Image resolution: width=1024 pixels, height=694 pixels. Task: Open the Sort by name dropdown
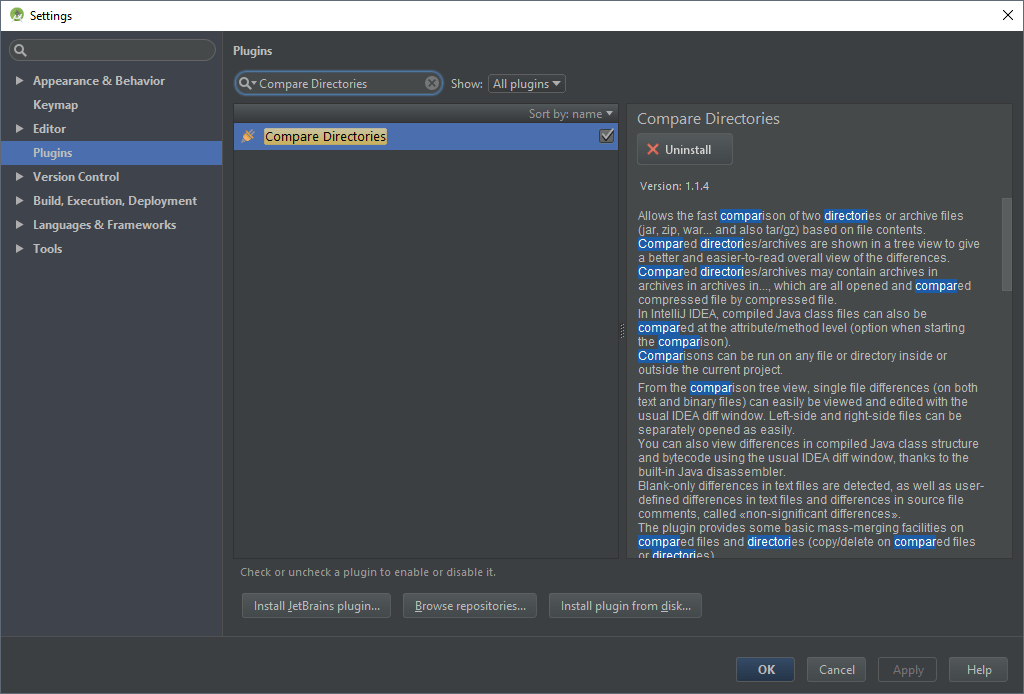[x=571, y=114]
